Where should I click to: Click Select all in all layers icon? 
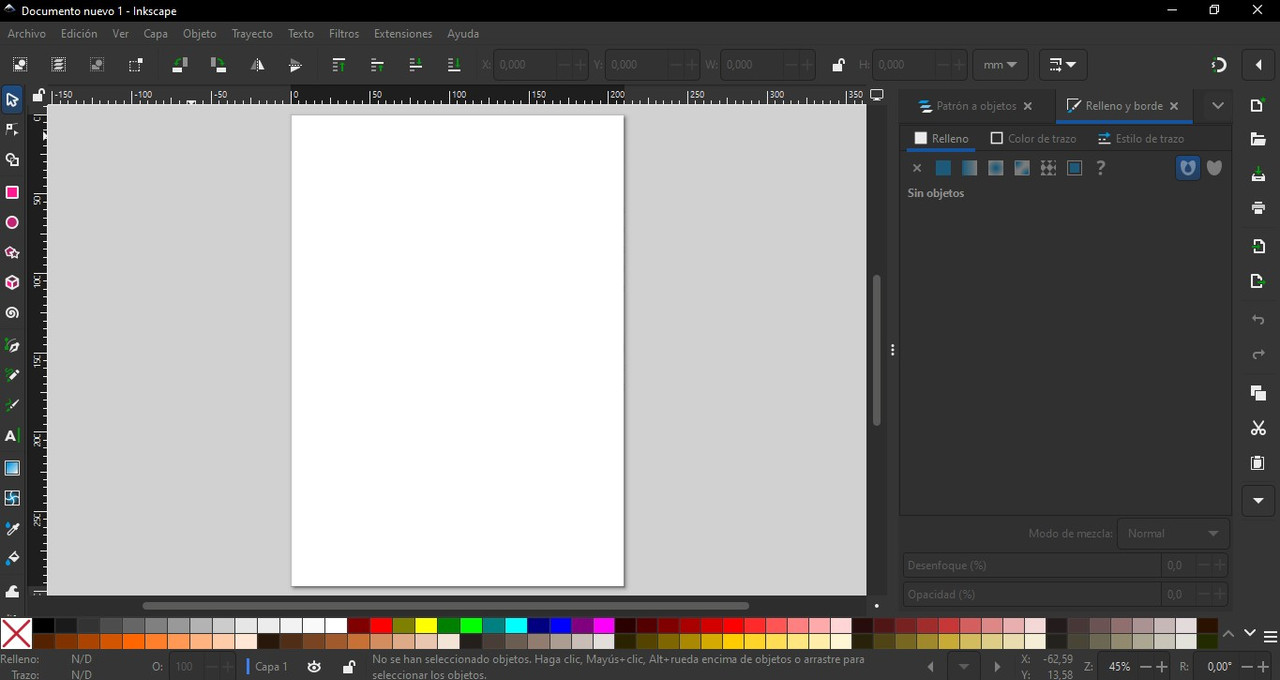coord(58,65)
